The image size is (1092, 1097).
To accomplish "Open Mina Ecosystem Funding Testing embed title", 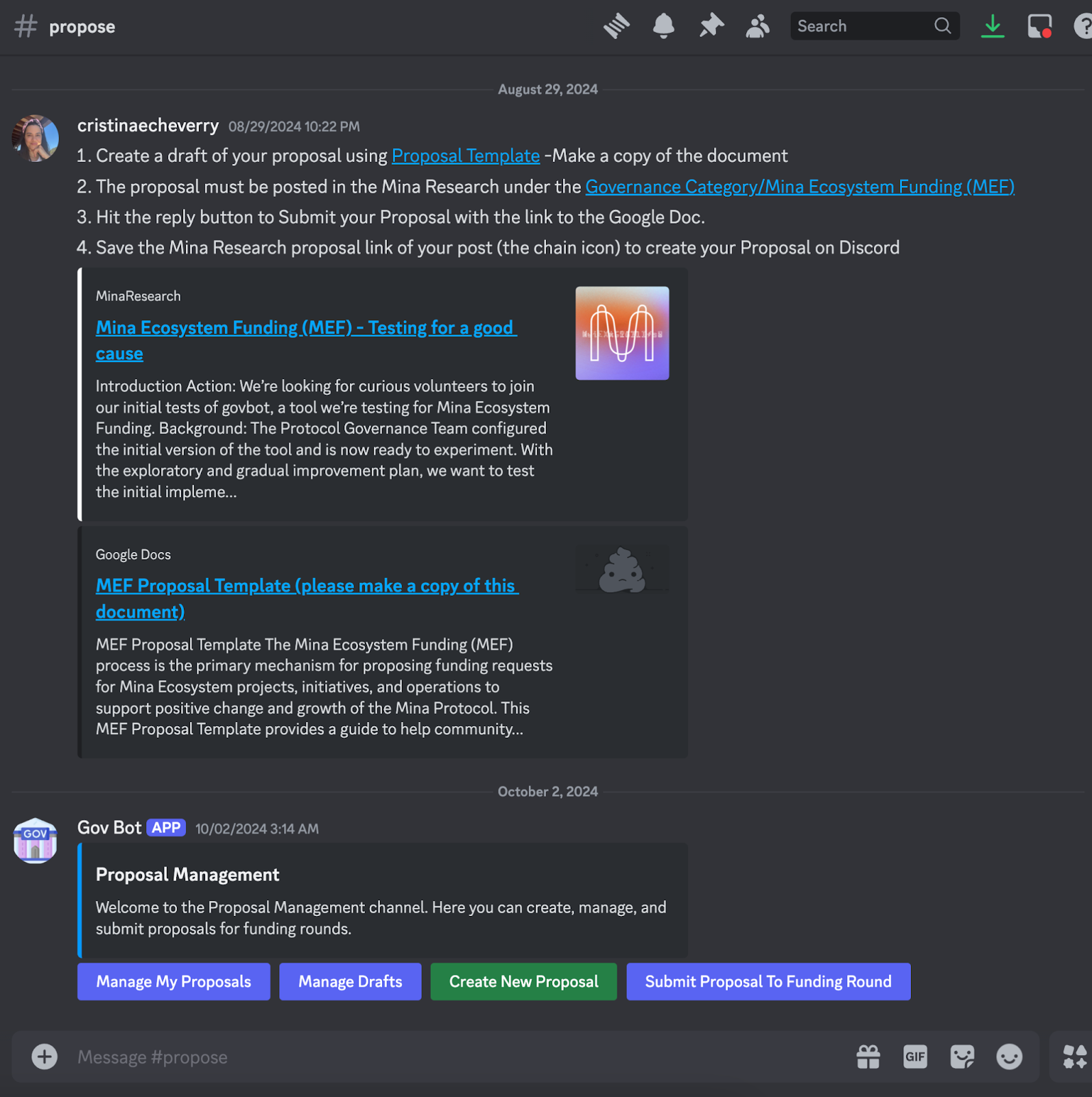I will (x=306, y=341).
